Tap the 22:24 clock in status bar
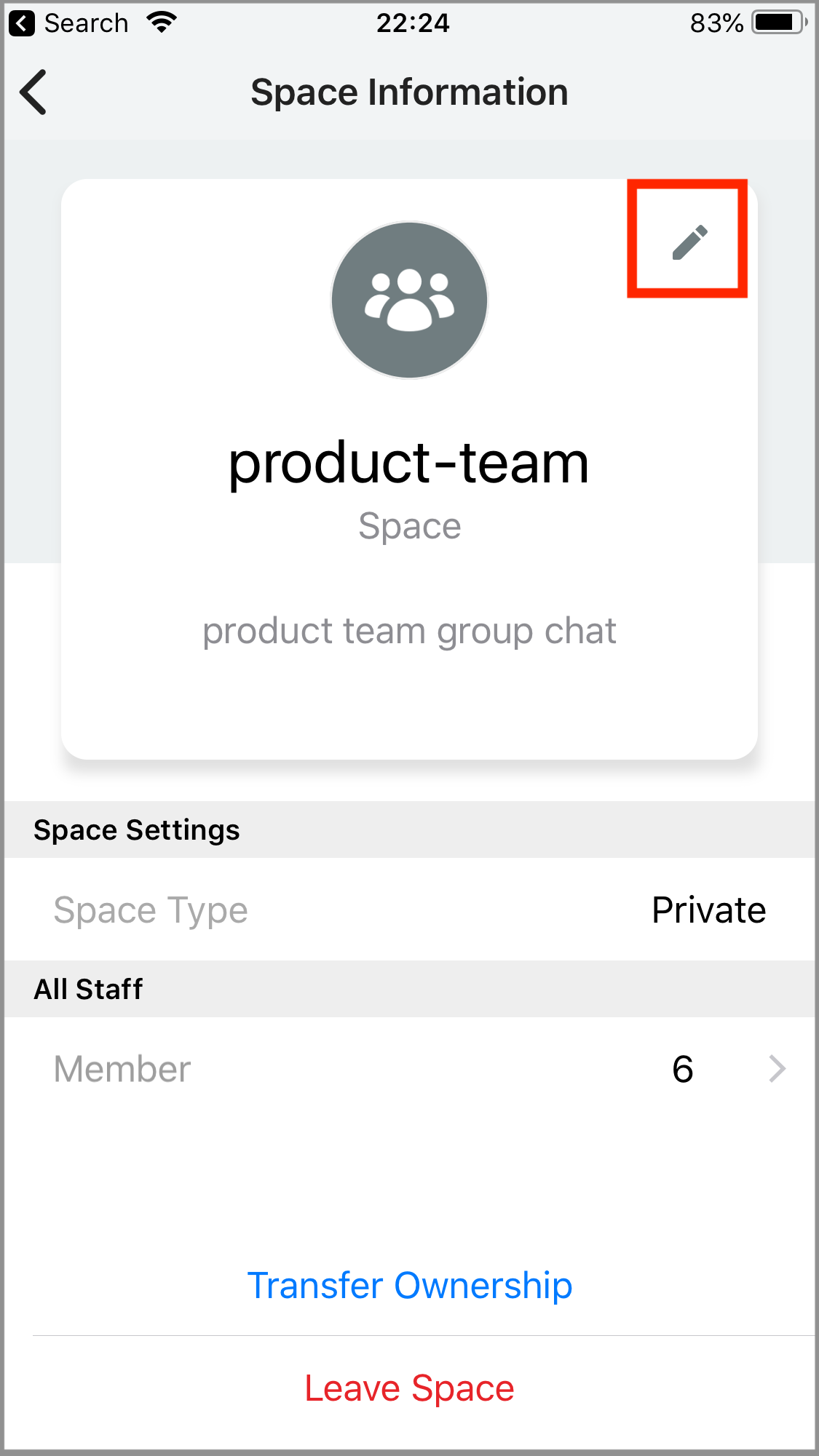The width and height of the screenshot is (819, 1456). click(x=413, y=23)
